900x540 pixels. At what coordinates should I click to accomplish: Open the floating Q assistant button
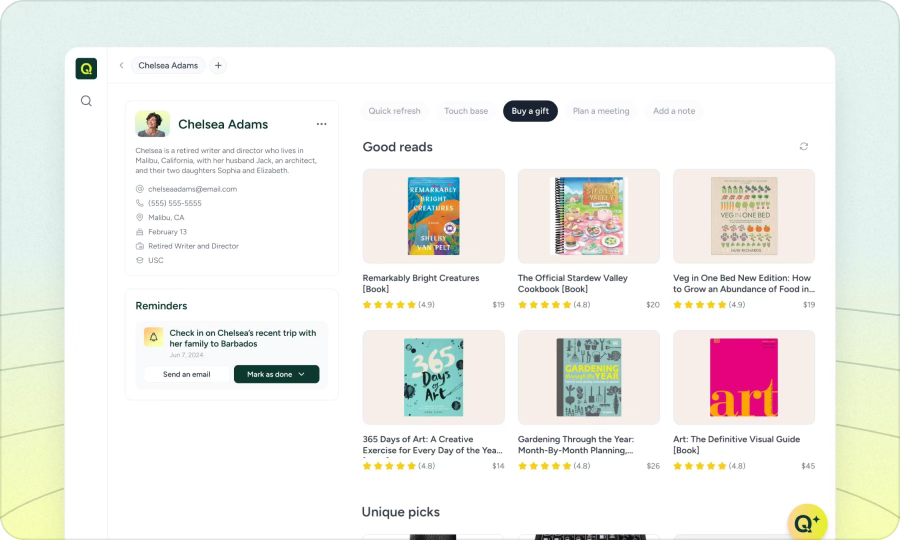click(807, 522)
